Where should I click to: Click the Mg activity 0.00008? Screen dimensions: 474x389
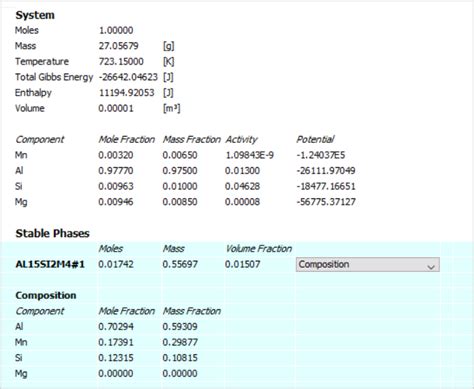(x=242, y=202)
